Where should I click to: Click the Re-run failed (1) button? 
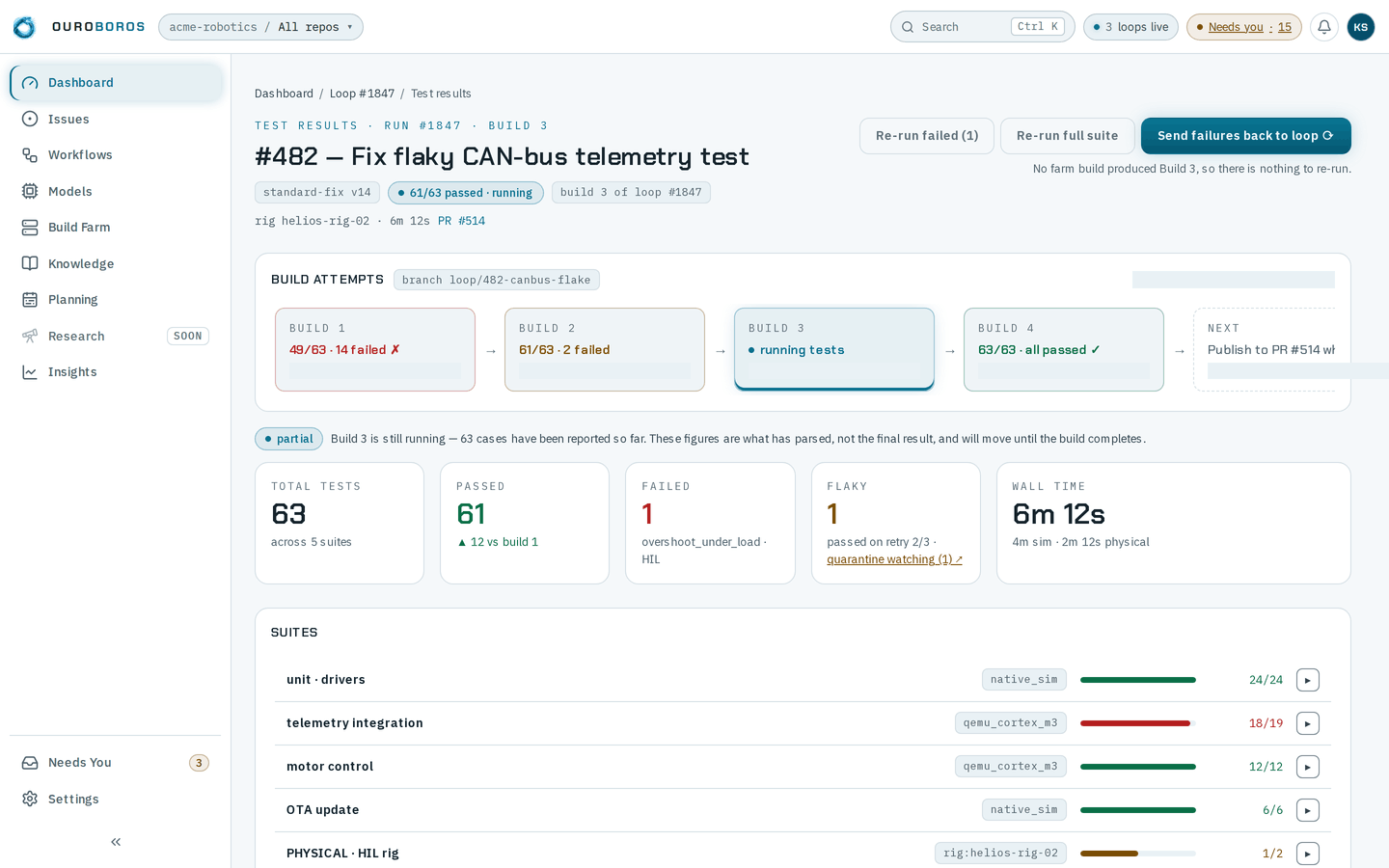click(x=927, y=136)
